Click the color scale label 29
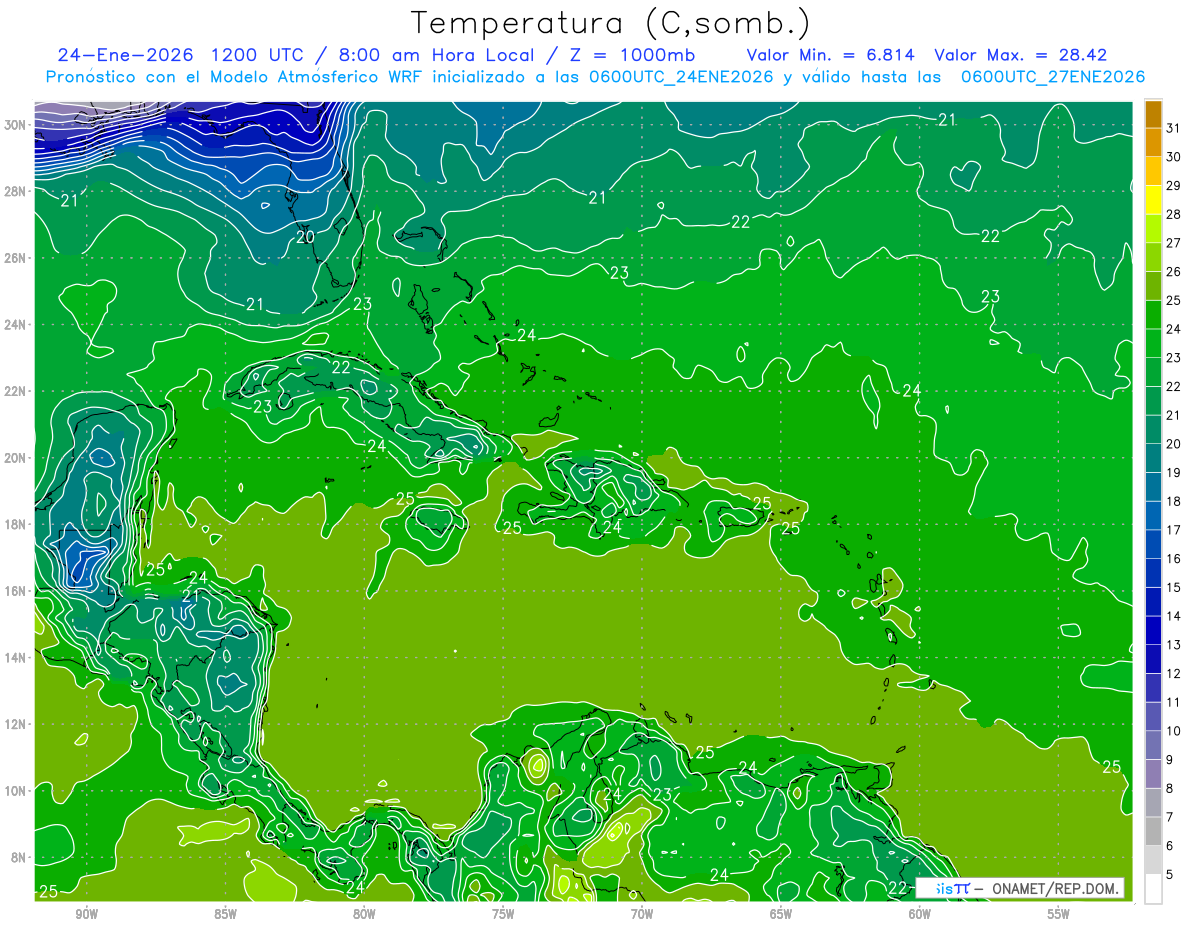 coord(1173,185)
